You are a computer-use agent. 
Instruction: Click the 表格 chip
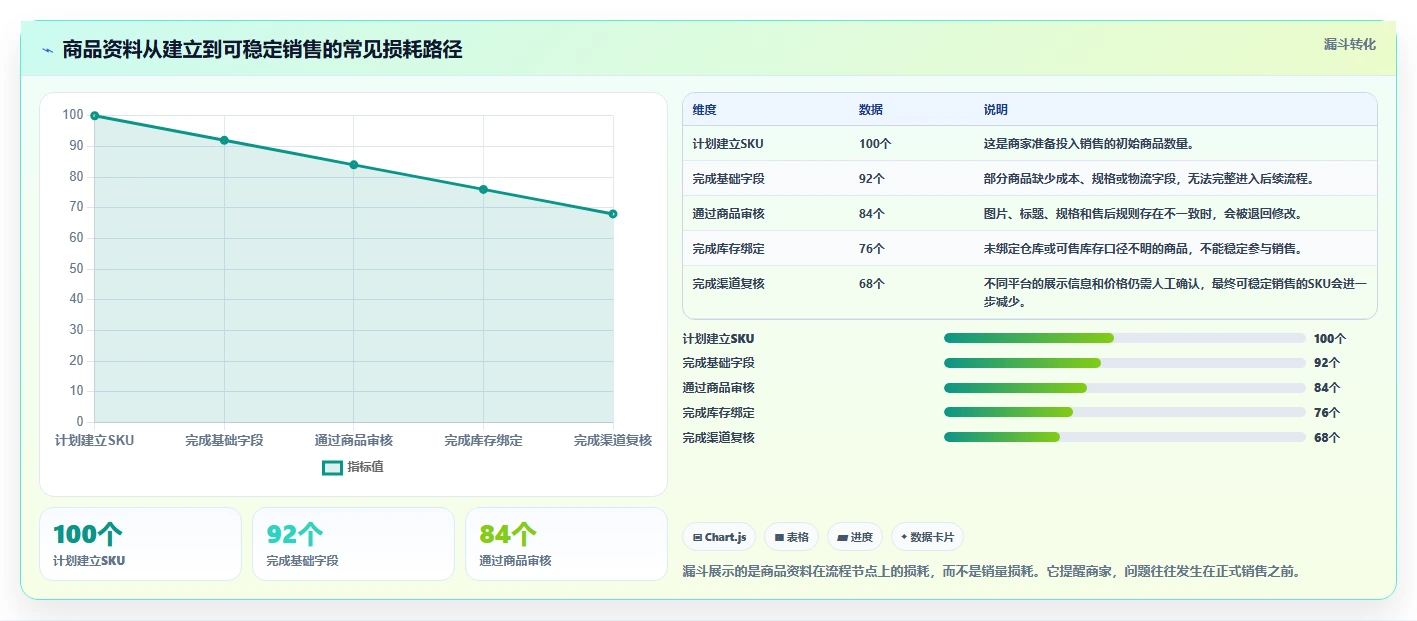click(x=791, y=537)
